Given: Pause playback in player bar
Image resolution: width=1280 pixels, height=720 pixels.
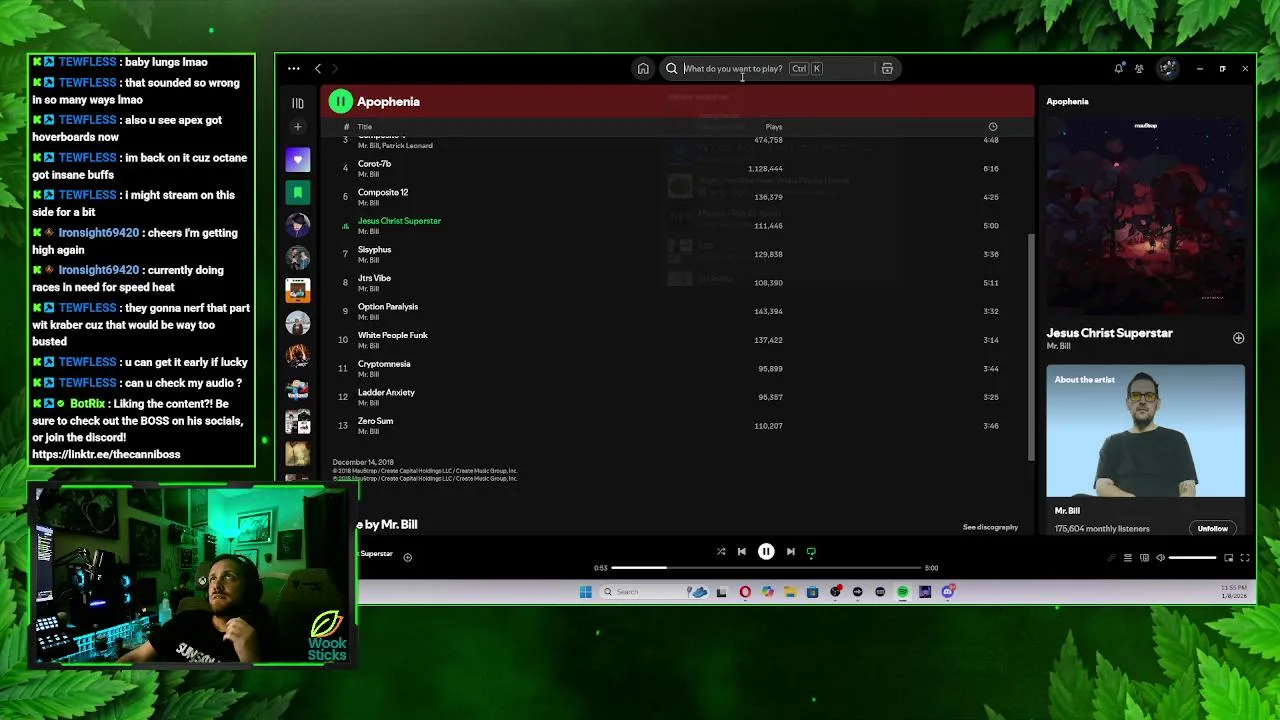Looking at the screenshot, I should pos(766,552).
